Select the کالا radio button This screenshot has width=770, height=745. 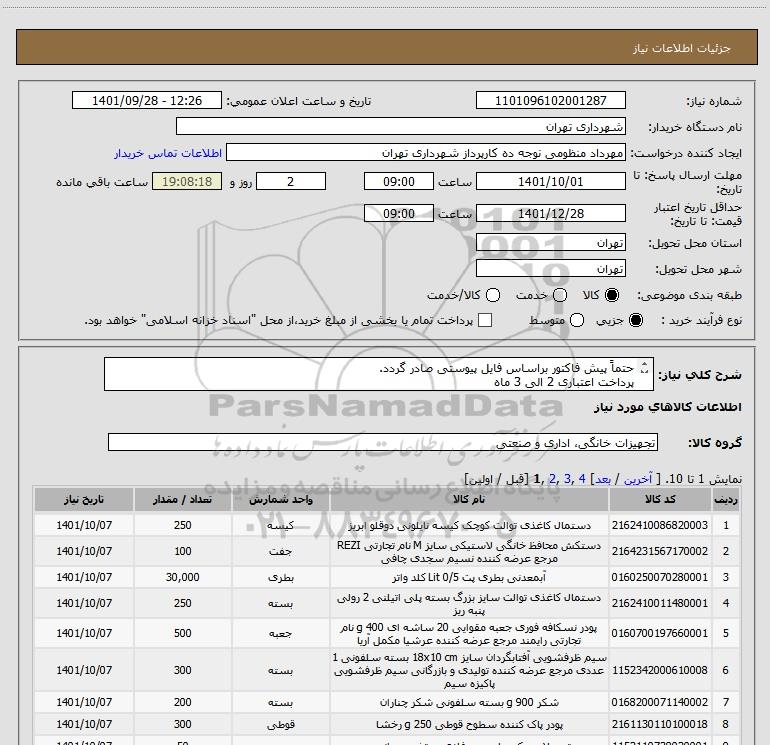coord(612,295)
